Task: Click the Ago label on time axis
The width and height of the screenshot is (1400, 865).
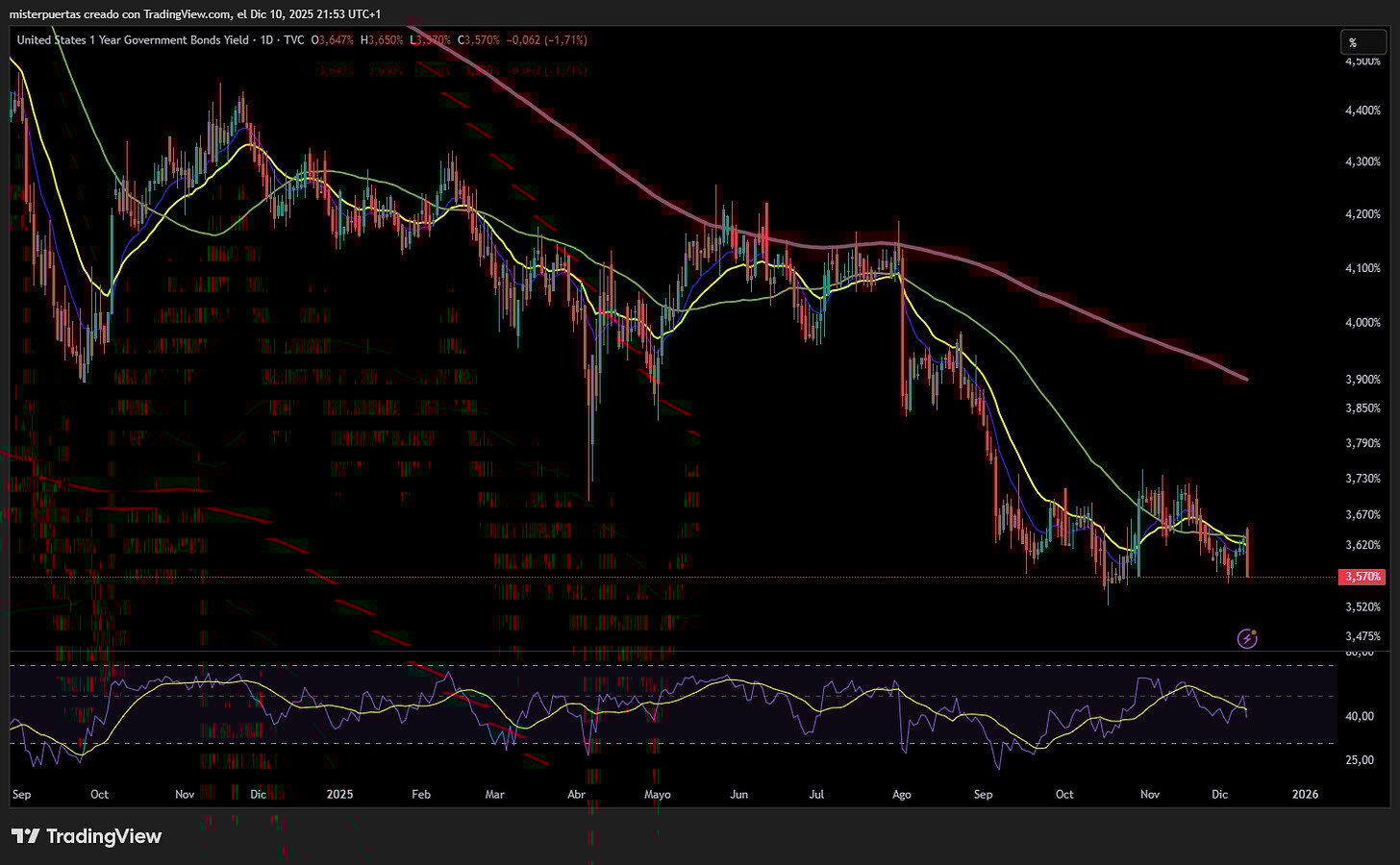Action: point(901,795)
